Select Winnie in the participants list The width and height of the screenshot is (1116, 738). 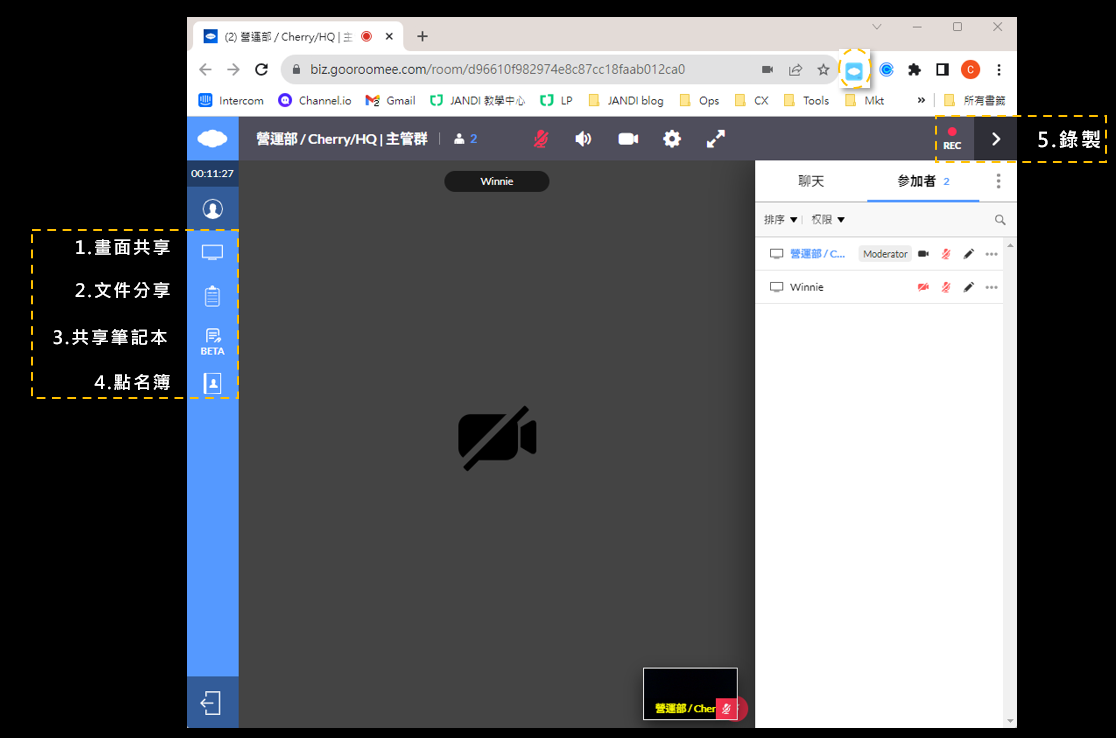(x=806, y=288)
